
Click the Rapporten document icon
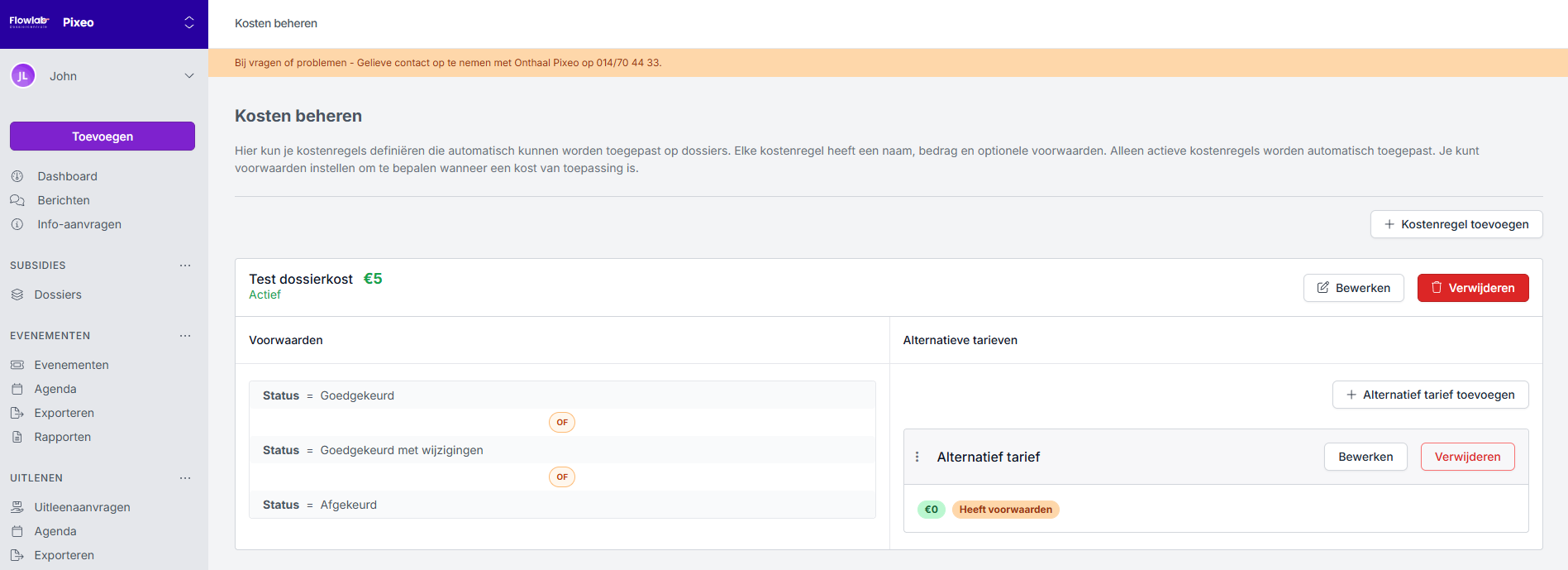point(17,437)
